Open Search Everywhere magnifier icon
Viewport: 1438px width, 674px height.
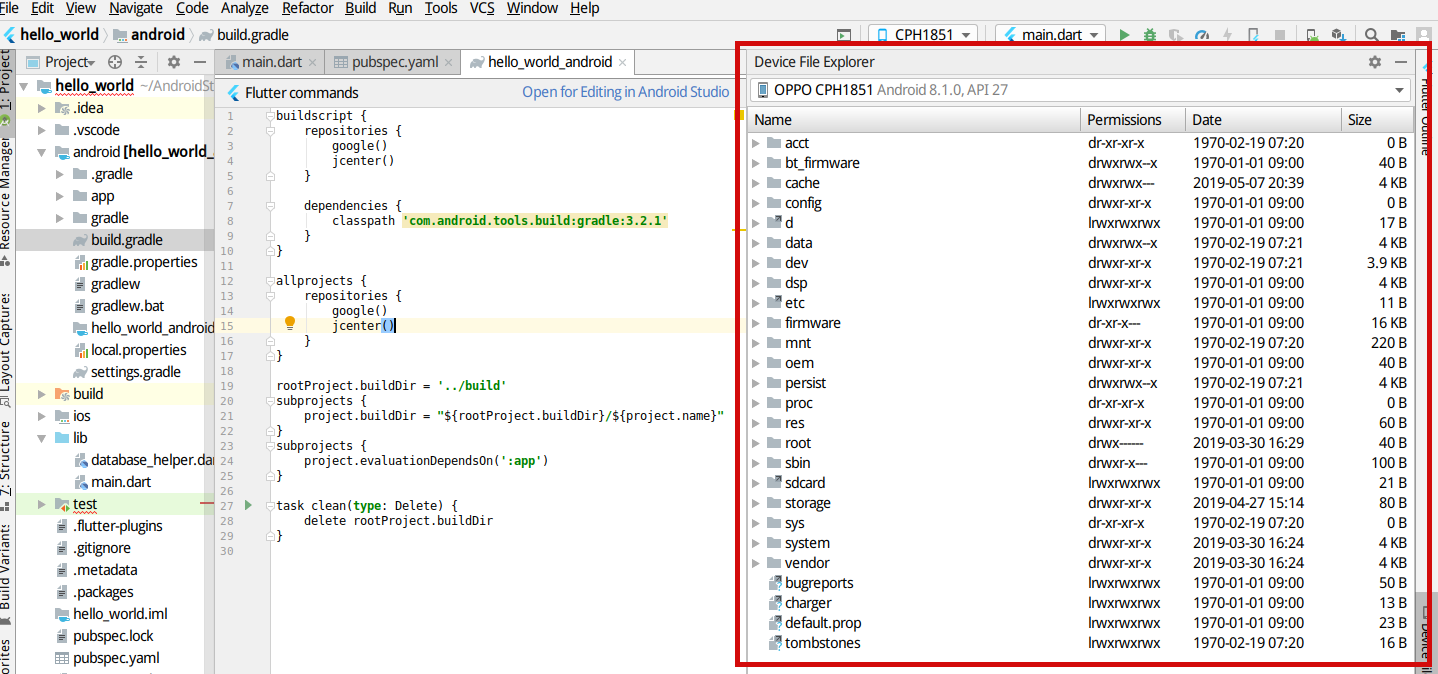1372,35
